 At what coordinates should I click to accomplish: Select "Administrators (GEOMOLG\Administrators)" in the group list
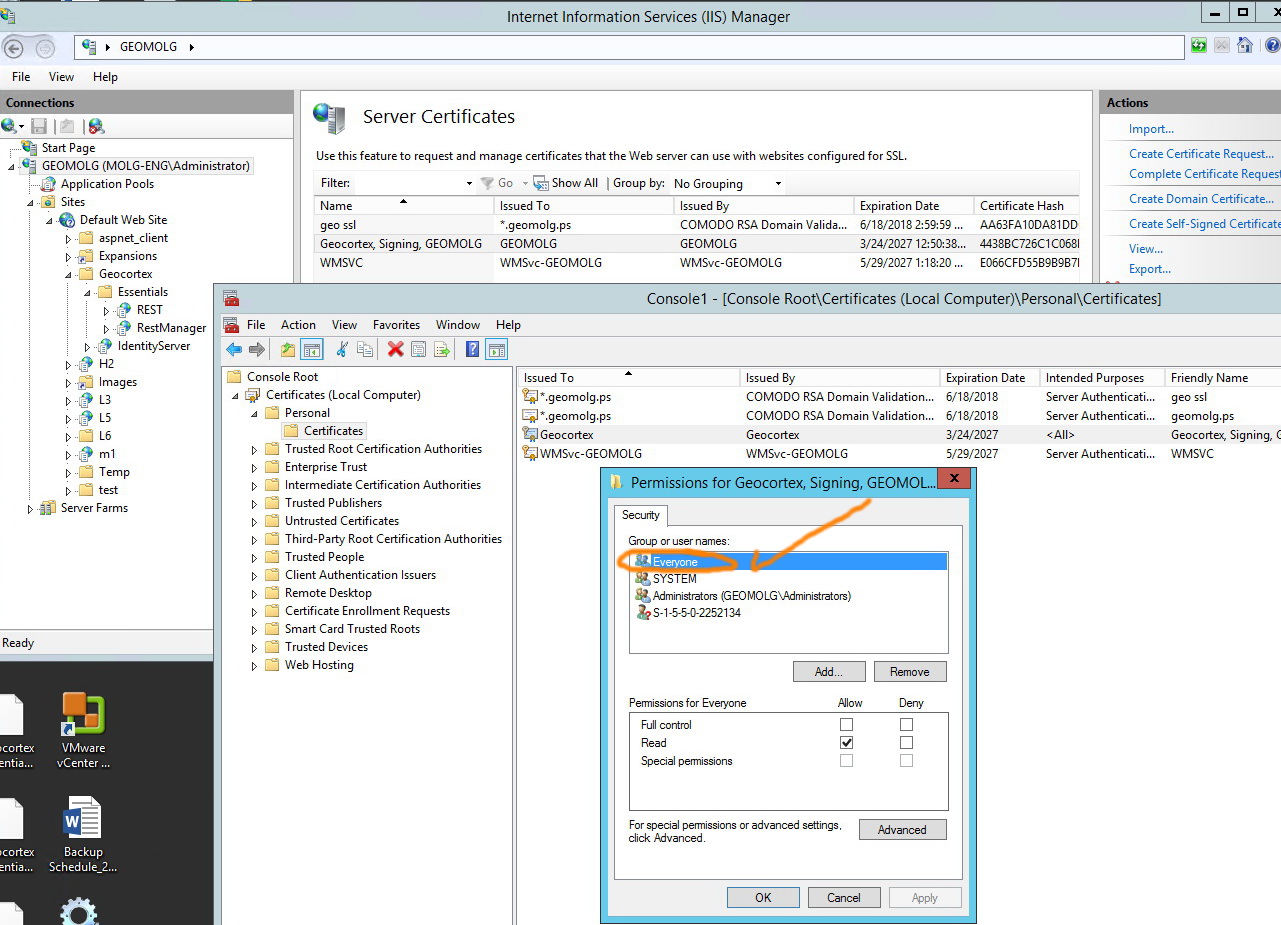[x=752, y=596]
